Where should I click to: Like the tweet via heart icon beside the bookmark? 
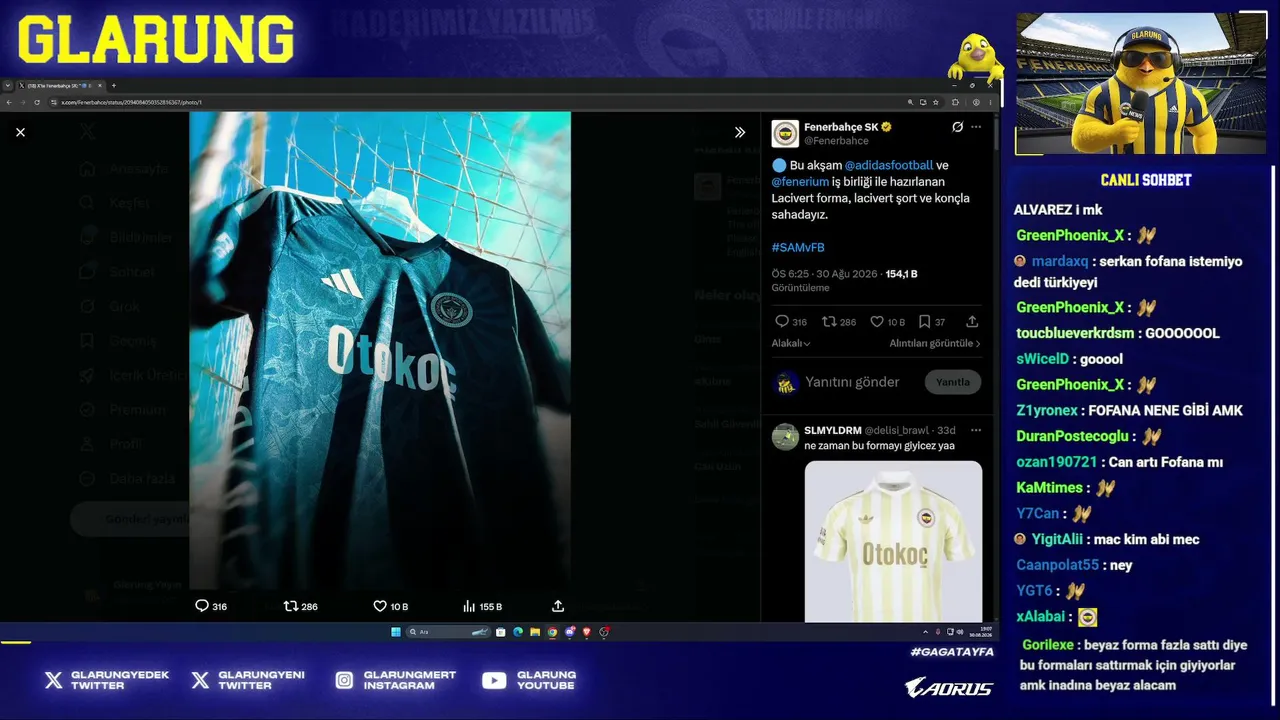coord(876,322)
